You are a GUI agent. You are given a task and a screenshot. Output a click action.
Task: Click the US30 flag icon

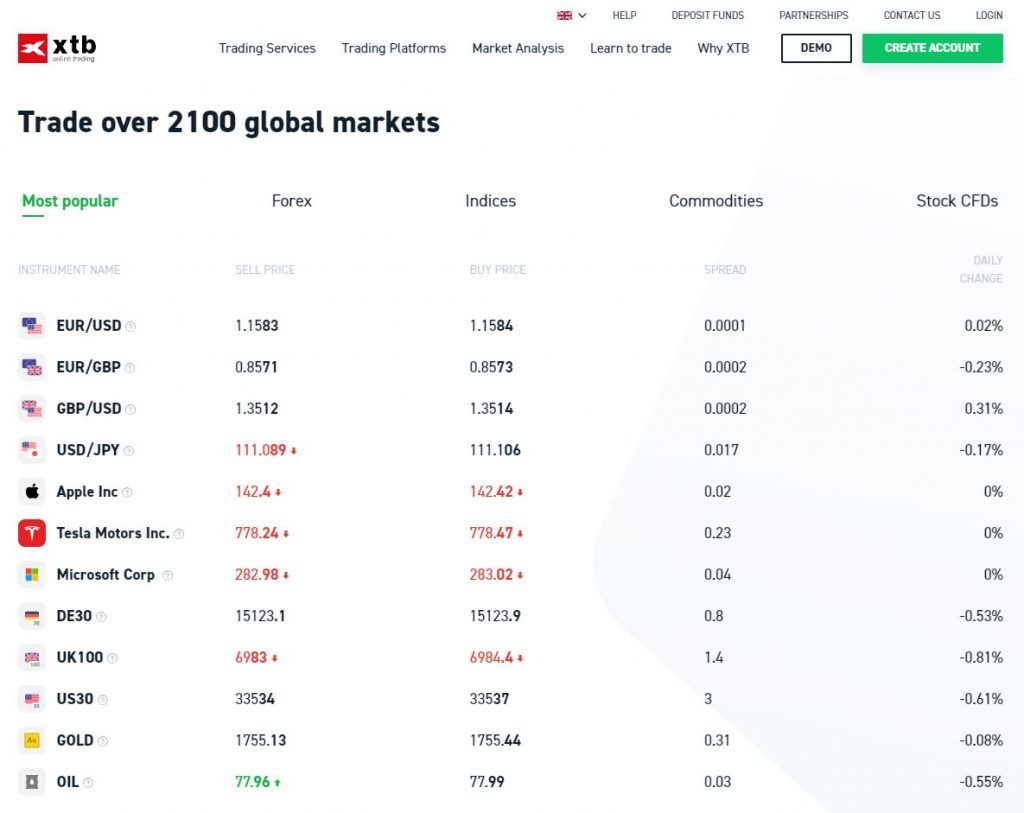coord(31,699)
